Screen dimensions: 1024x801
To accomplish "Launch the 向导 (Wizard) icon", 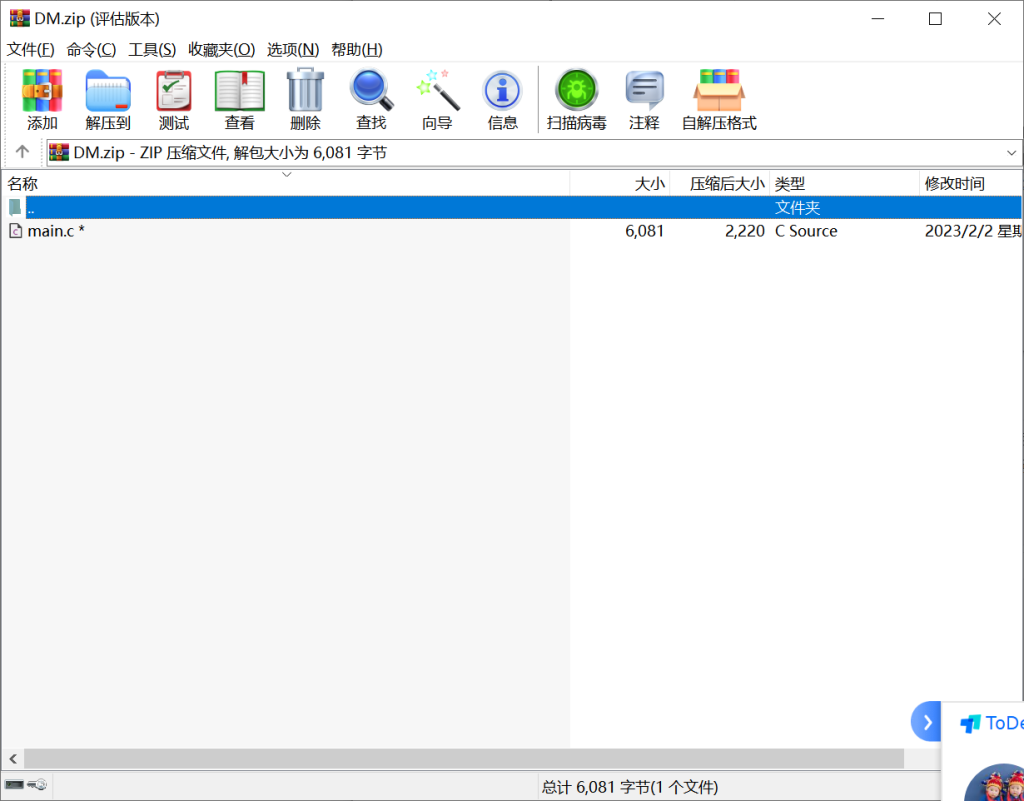I will pos(436,98).
